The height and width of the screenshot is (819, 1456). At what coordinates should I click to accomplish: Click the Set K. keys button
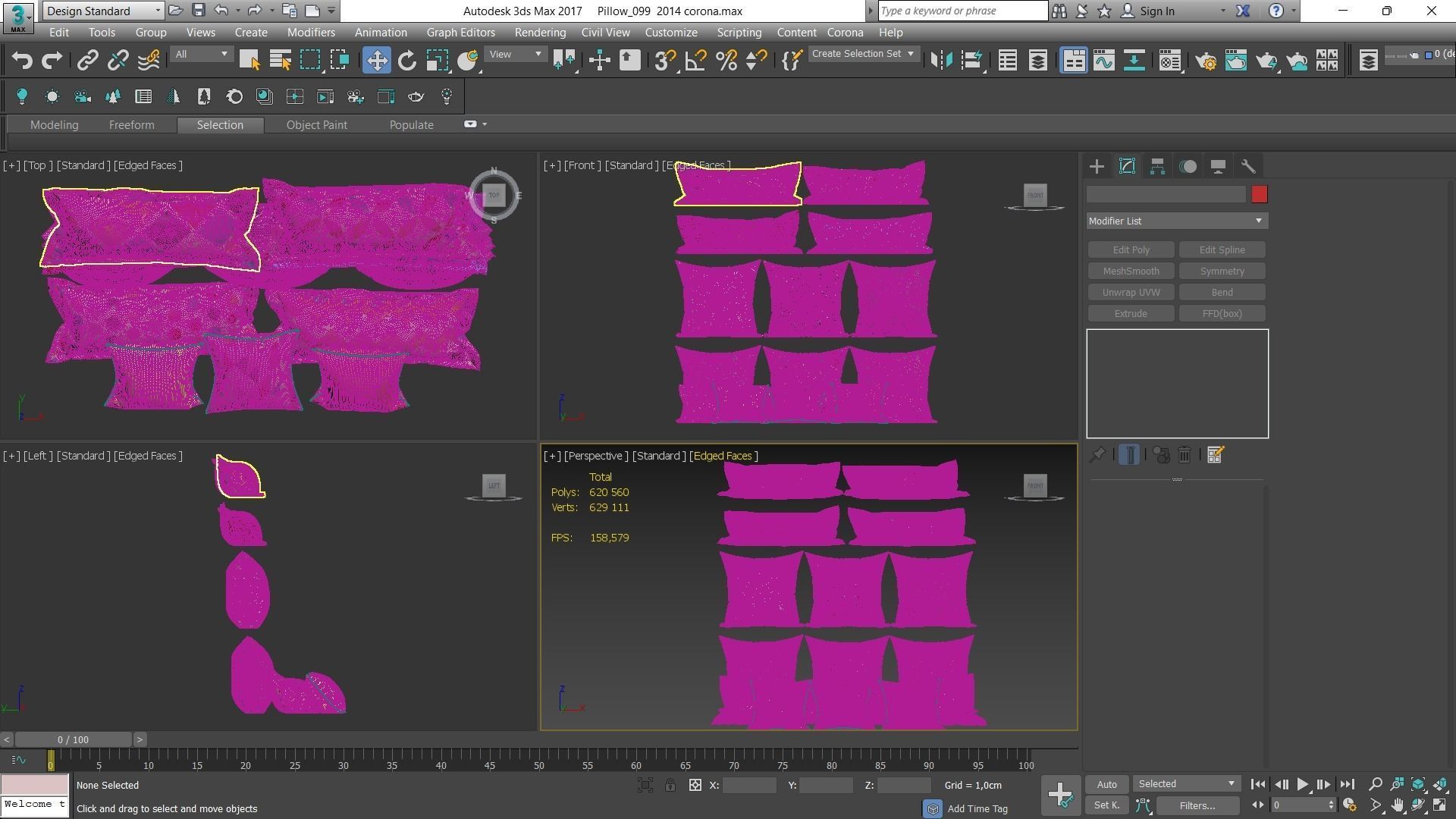pos(1106,805)
